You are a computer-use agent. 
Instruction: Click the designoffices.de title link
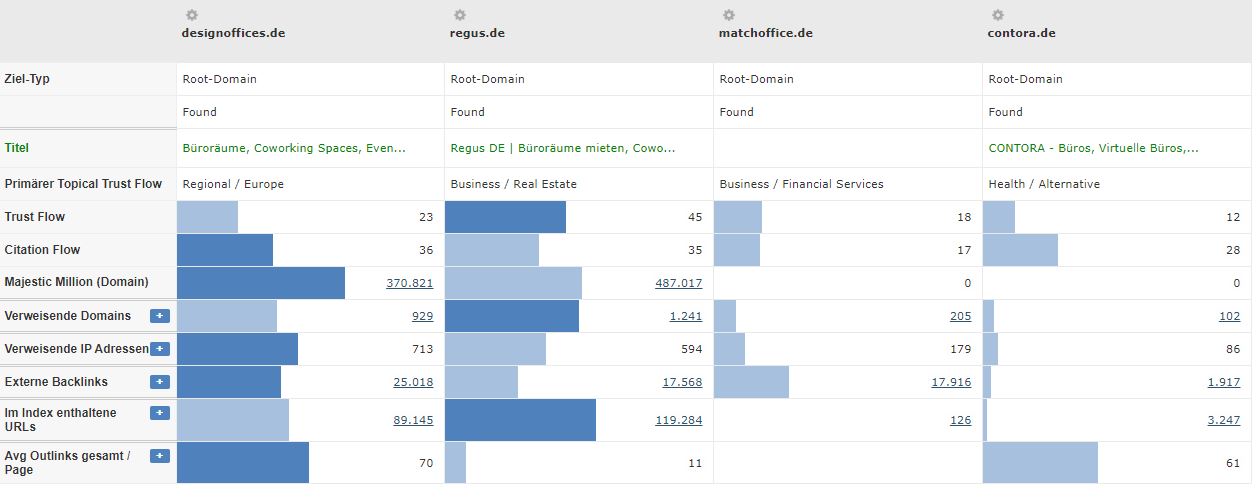tap(294, 148)
